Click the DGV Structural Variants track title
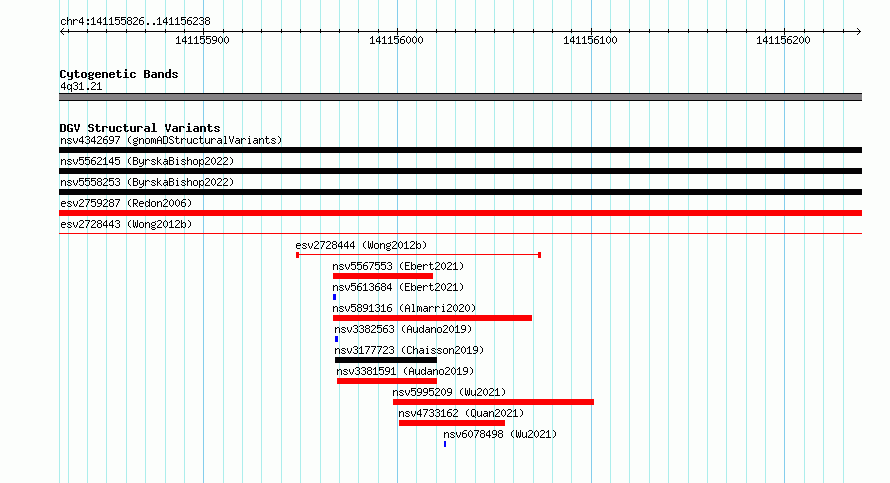This screenshot has height=483, width=890. [x=140, y=128]
